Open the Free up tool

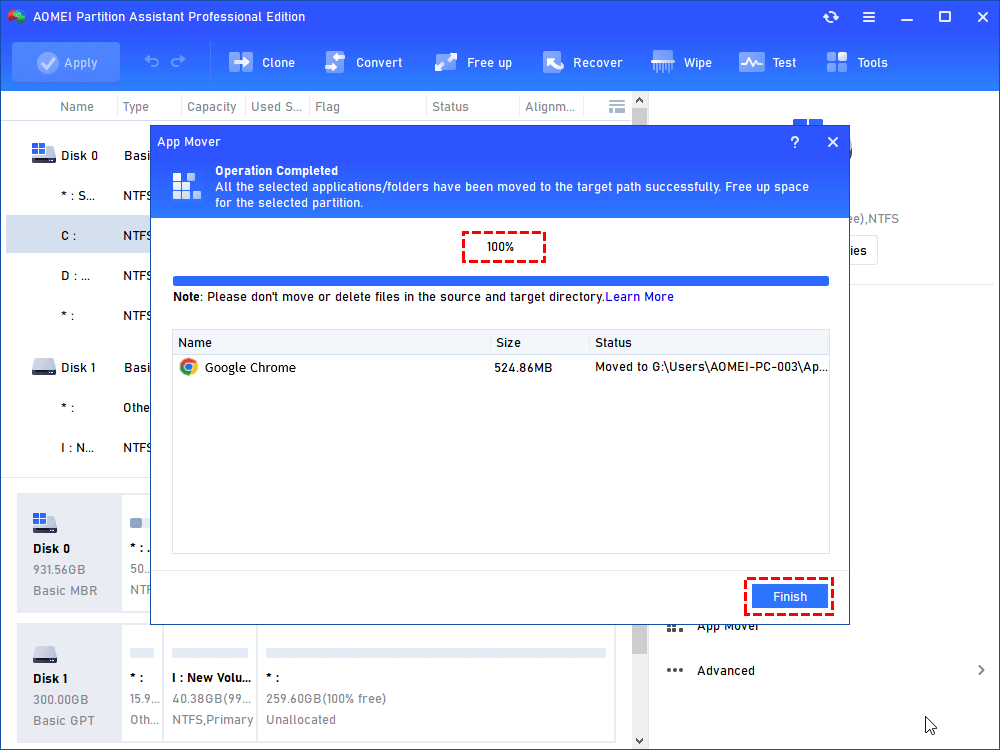pyautogui.click(x=473, y=62)
